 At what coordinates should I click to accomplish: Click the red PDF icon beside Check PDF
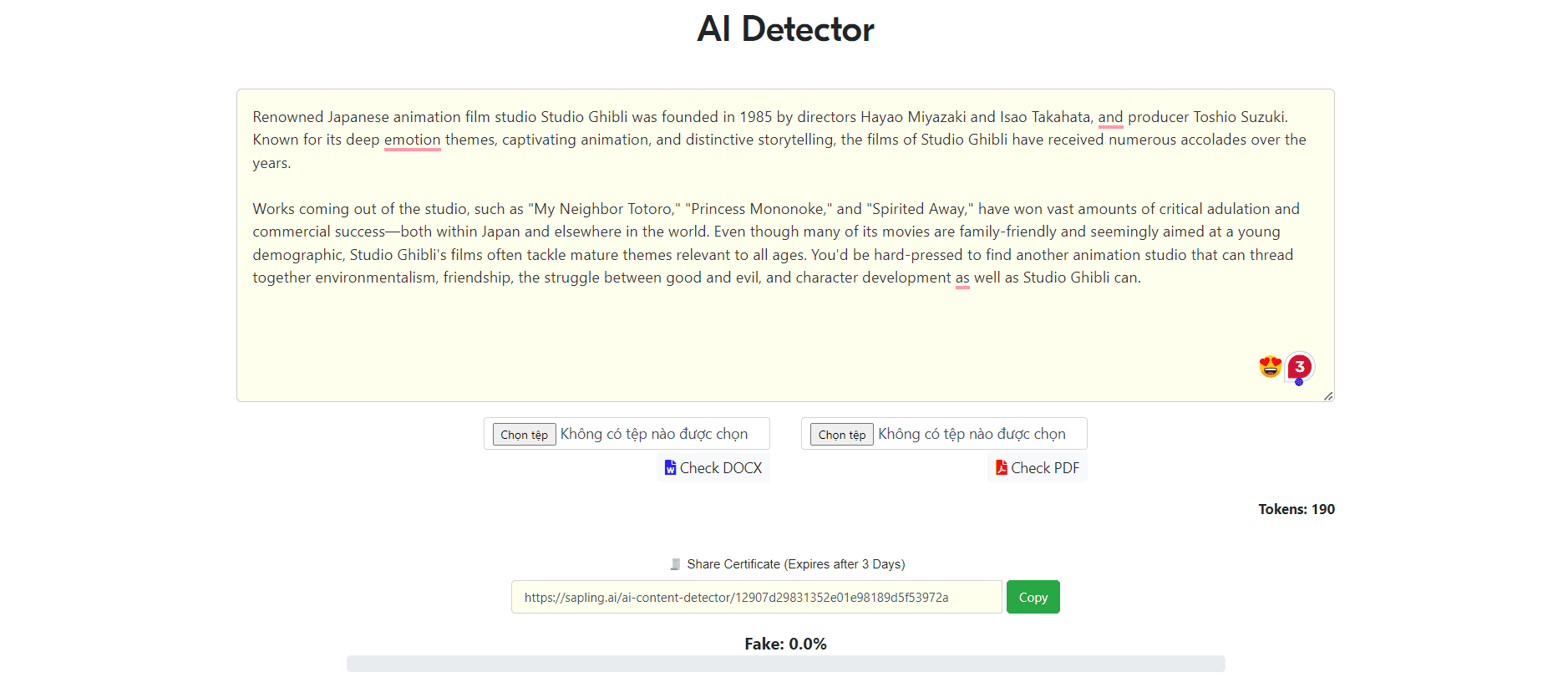[1001, 467]
